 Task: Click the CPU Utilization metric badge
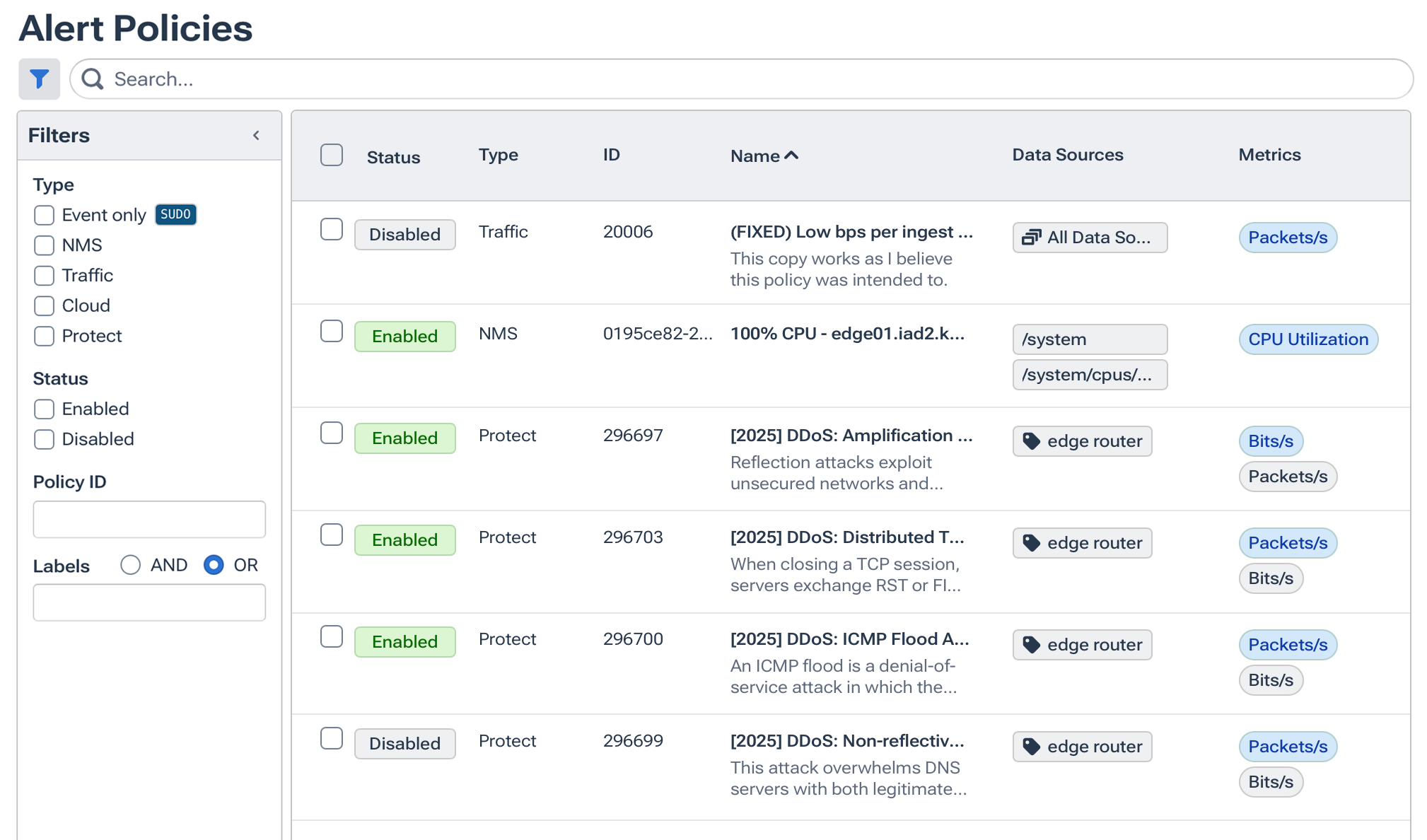pyautogui.click(x=1307, y=339)
